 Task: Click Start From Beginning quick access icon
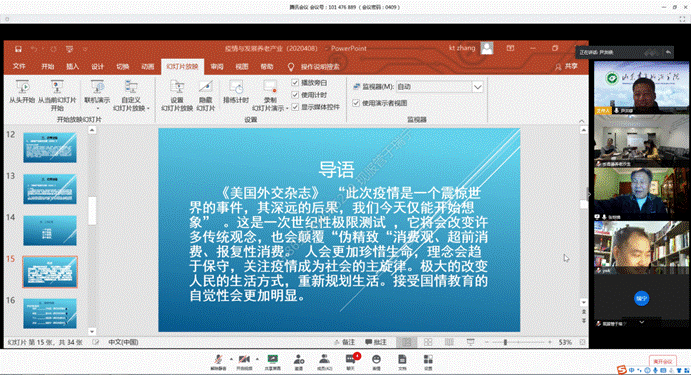69,49
